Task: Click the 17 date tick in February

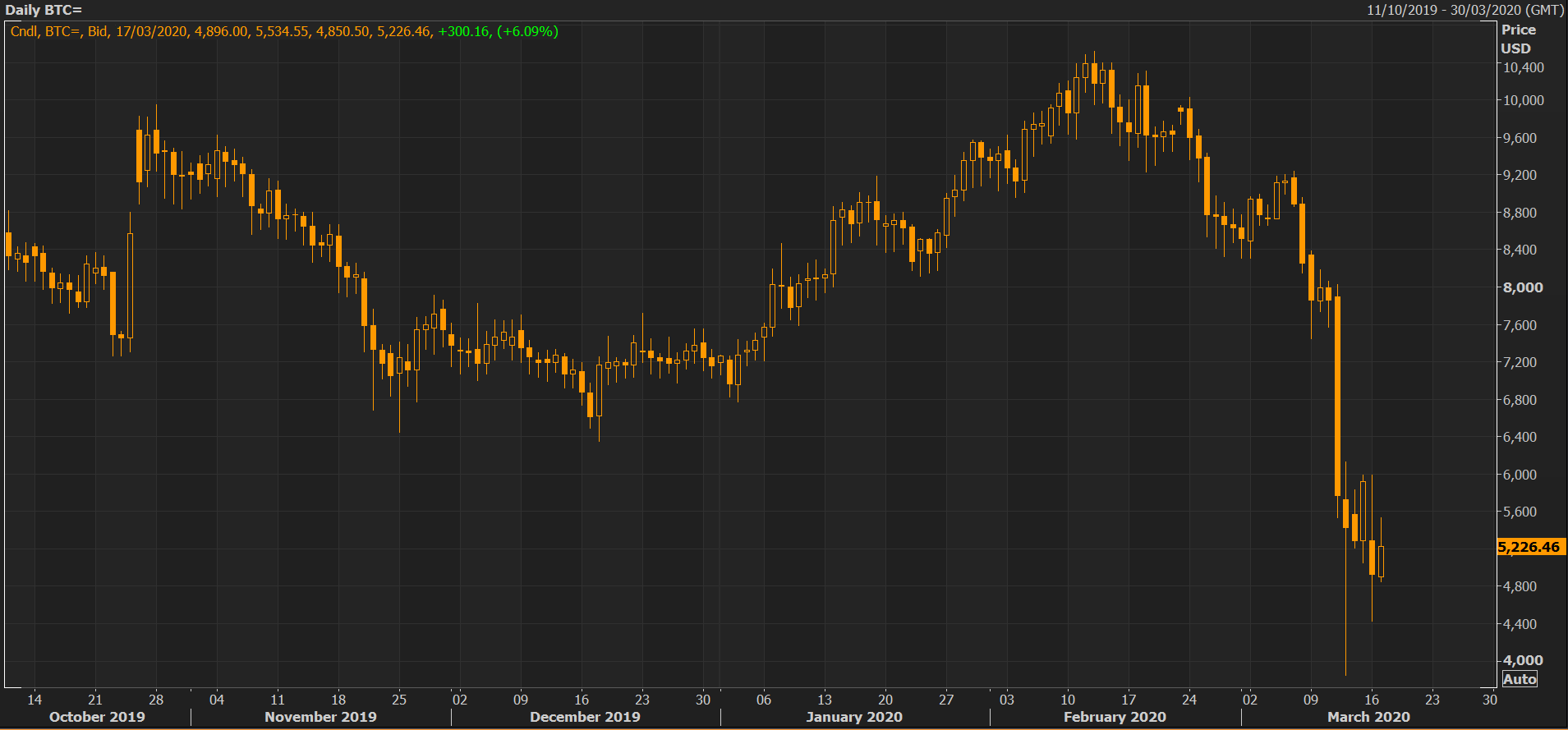Action: click(x=1129, y=700)
